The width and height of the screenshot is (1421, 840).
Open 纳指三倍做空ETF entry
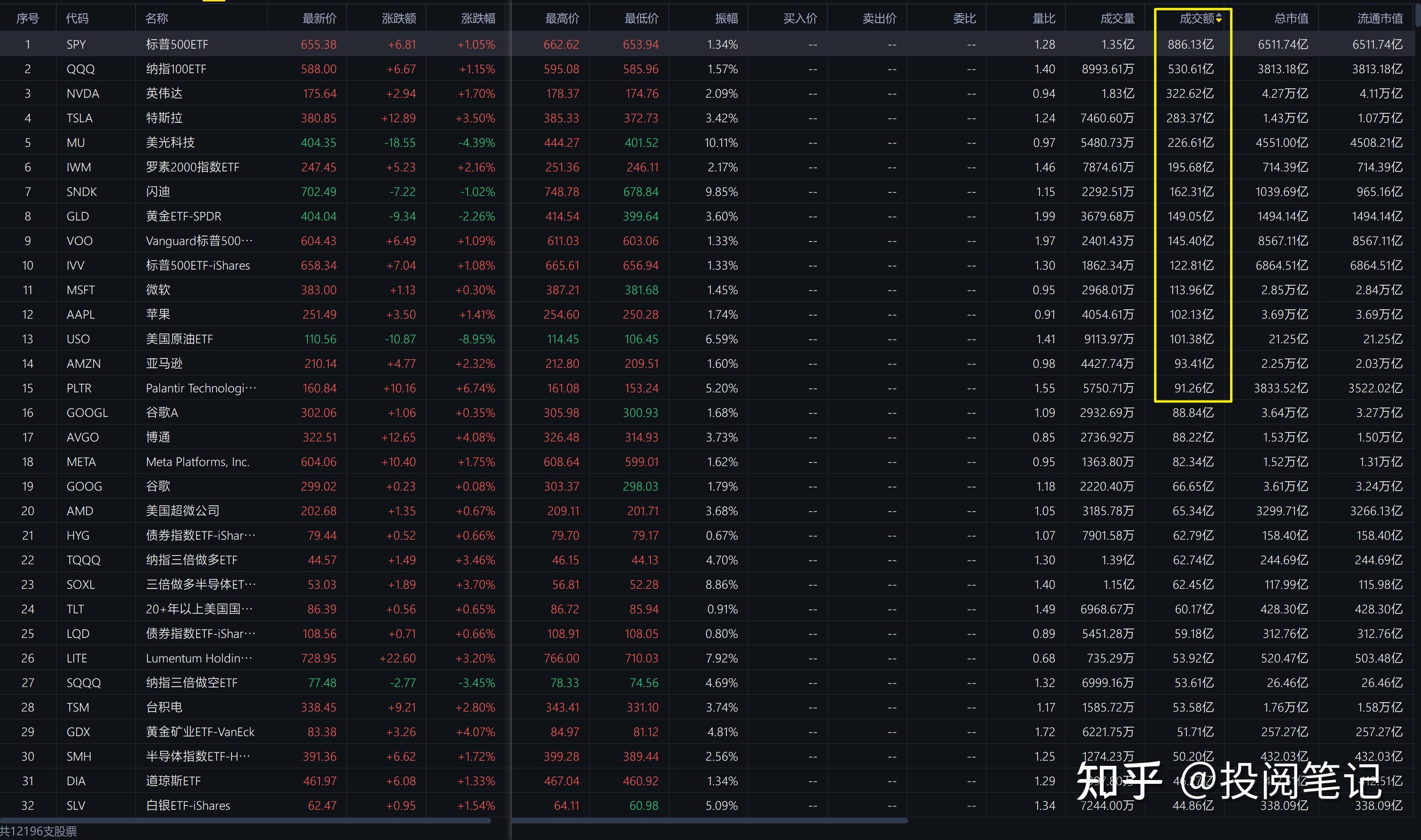point(191,683)
